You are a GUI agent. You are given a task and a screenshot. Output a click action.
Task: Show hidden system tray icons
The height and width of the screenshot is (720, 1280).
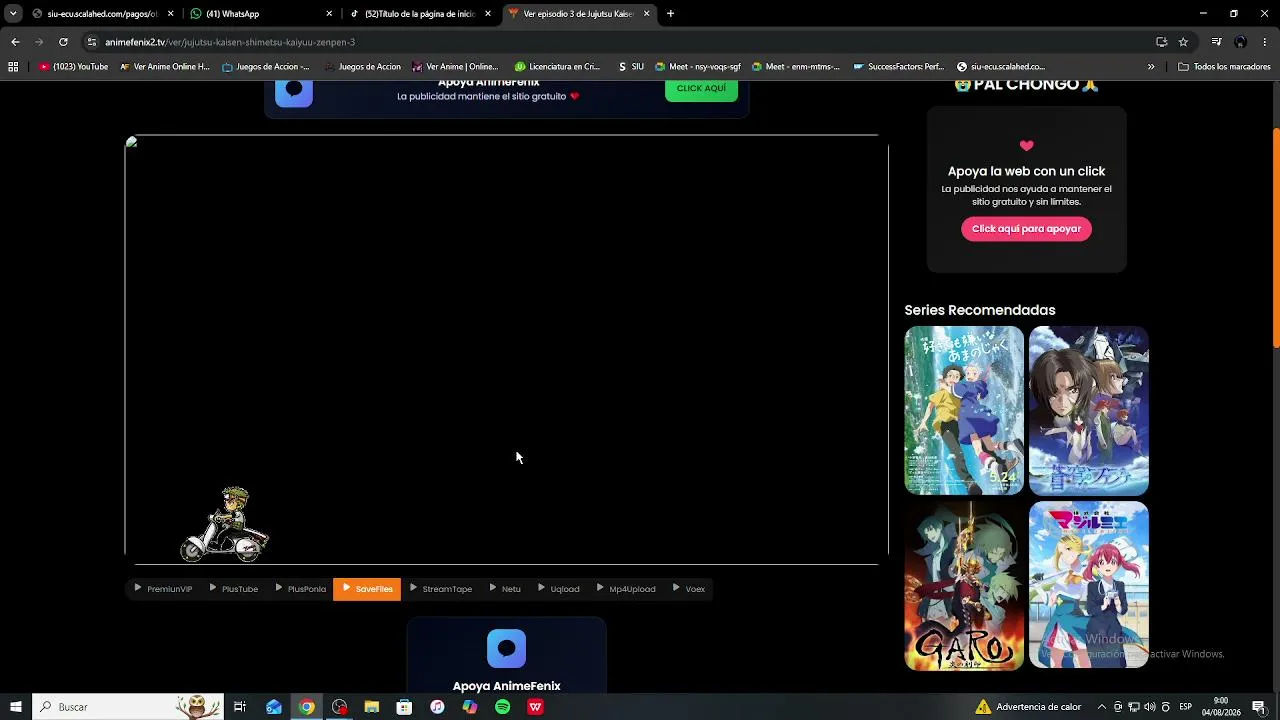(1102, 707)
